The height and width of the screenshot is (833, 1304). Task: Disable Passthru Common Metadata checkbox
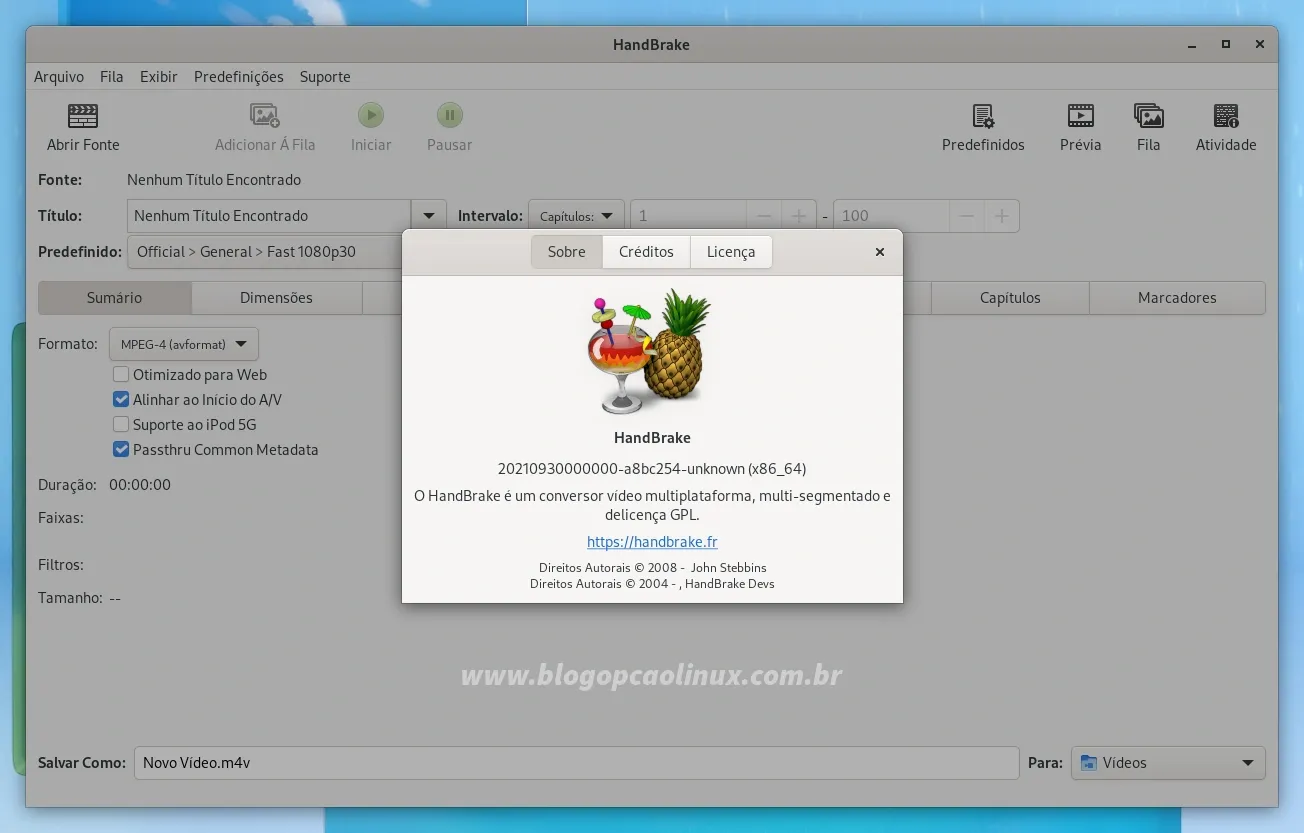point(121,450)
